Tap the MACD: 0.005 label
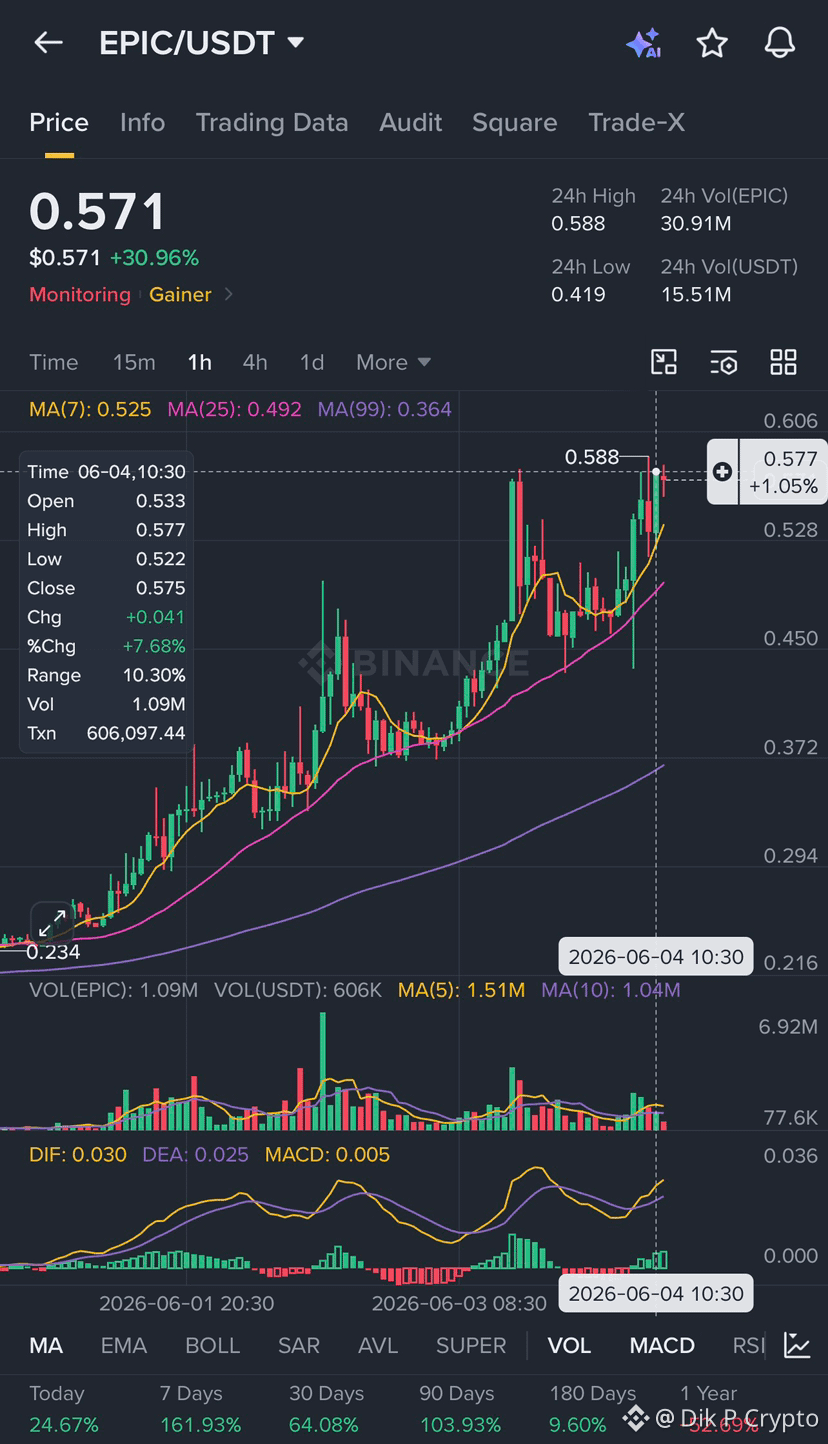This screenshot has height=1444, width=828. (x=328, y=1154)
